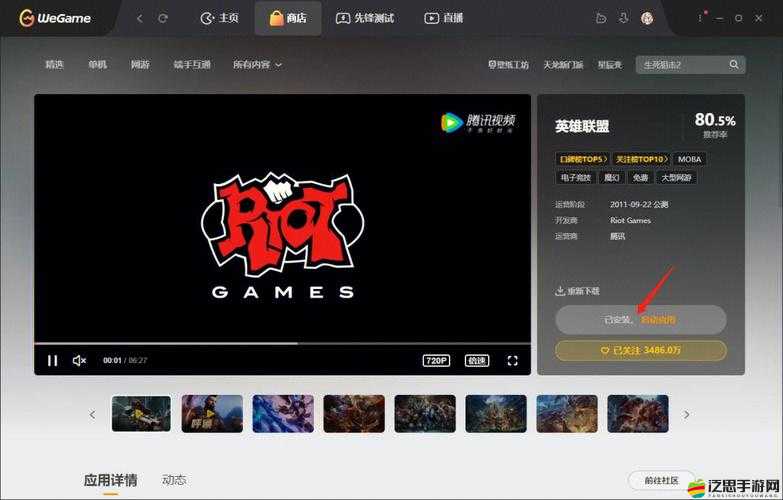Open the 先锋测试 tab
Screen dimensions: 783x500
click(x=364, y=18)
